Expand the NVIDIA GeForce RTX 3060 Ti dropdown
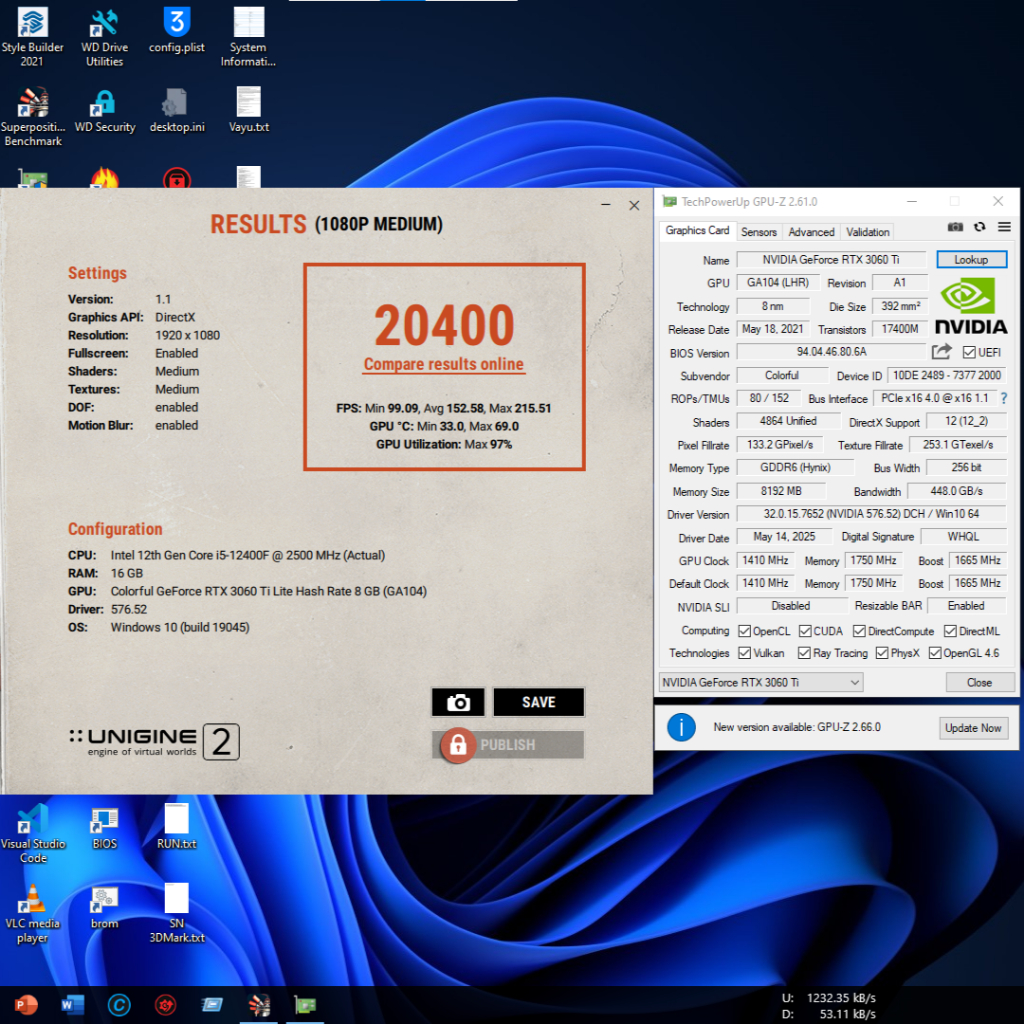 760,682
